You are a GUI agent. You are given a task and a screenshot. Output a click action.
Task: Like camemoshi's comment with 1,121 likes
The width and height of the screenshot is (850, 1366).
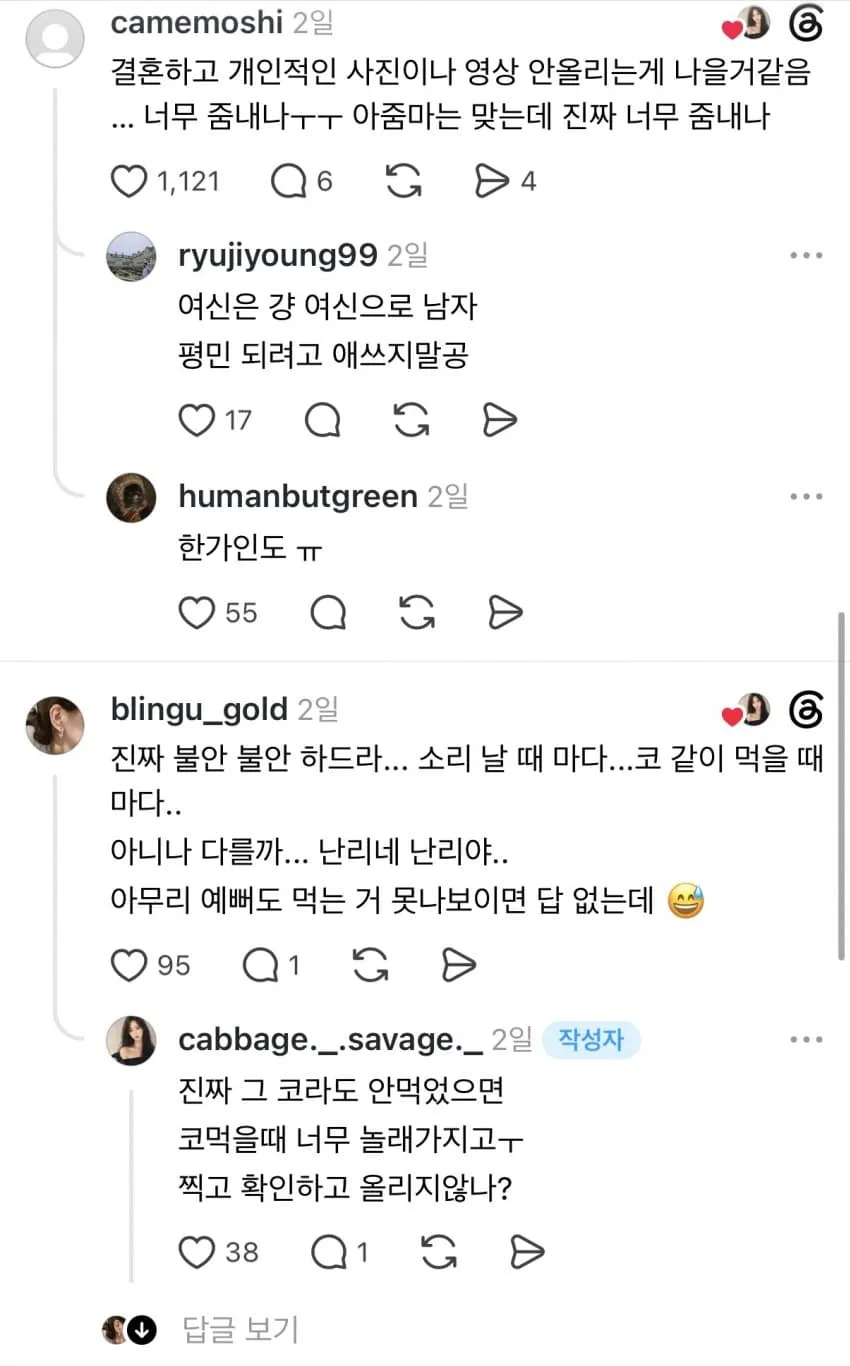coord(127,181)
